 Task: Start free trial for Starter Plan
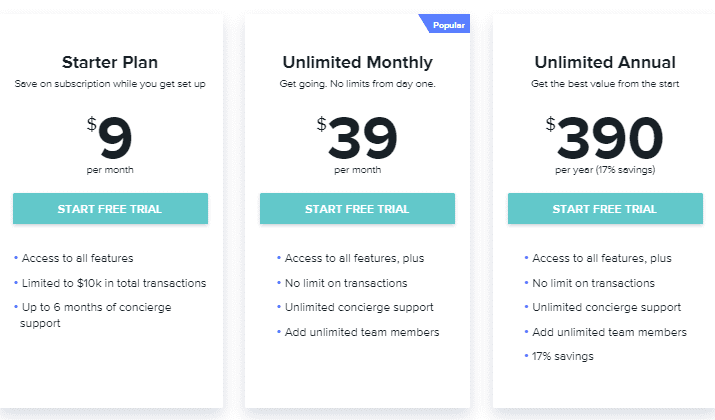tap(110, 208)
